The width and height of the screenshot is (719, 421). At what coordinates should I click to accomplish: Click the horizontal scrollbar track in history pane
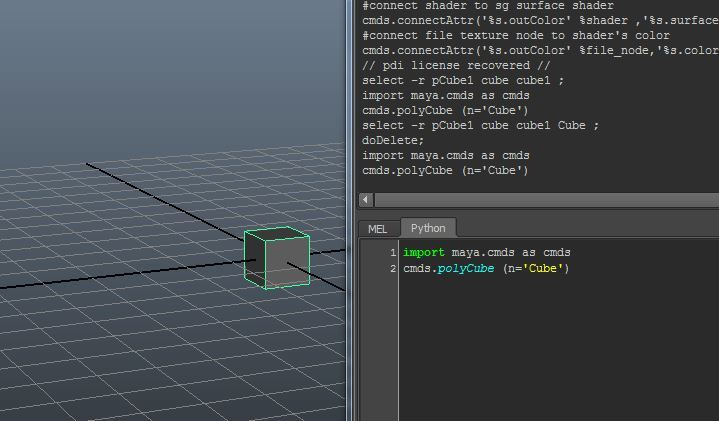tap(547, 200)
